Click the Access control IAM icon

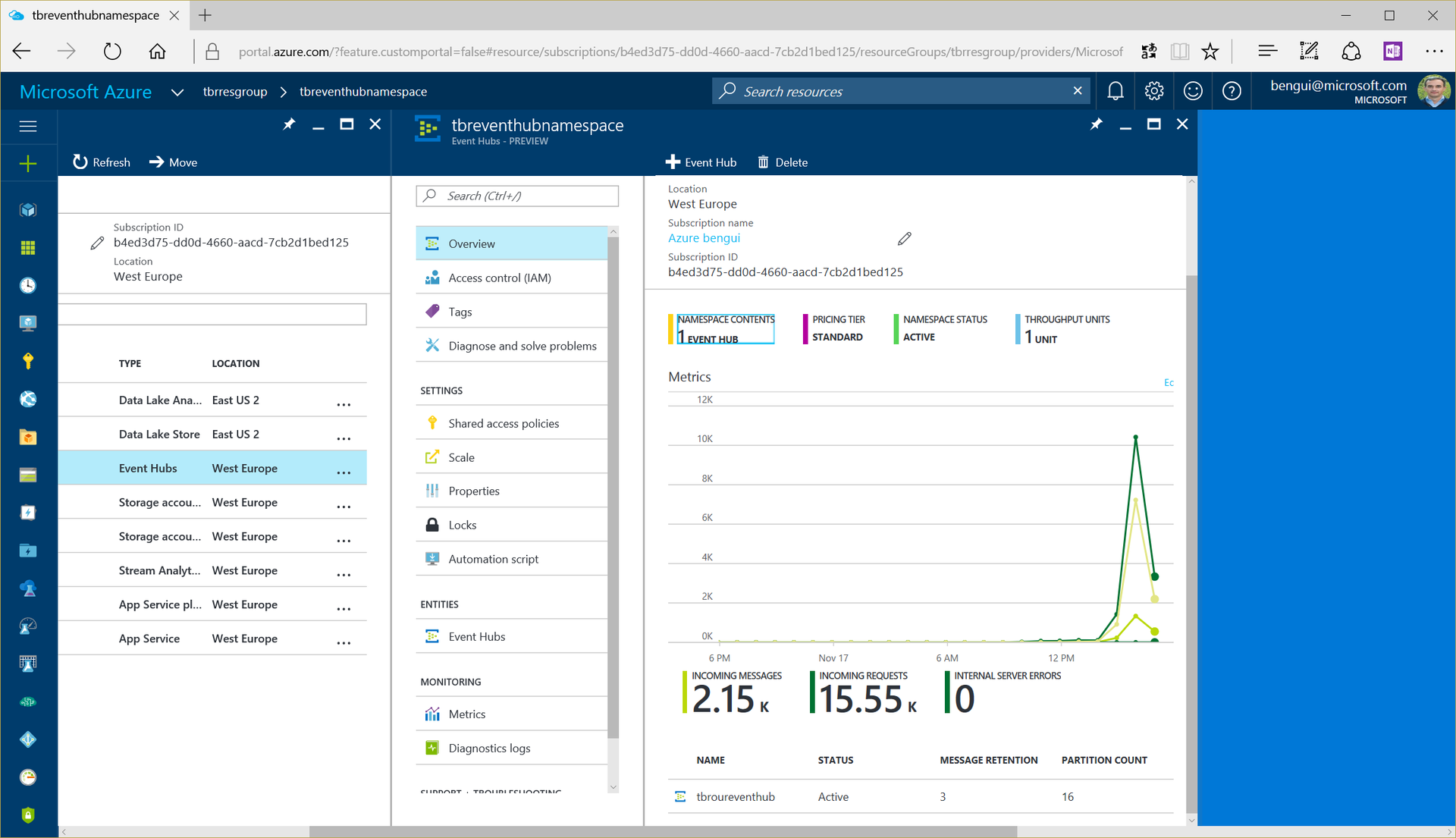coord(432,277)
